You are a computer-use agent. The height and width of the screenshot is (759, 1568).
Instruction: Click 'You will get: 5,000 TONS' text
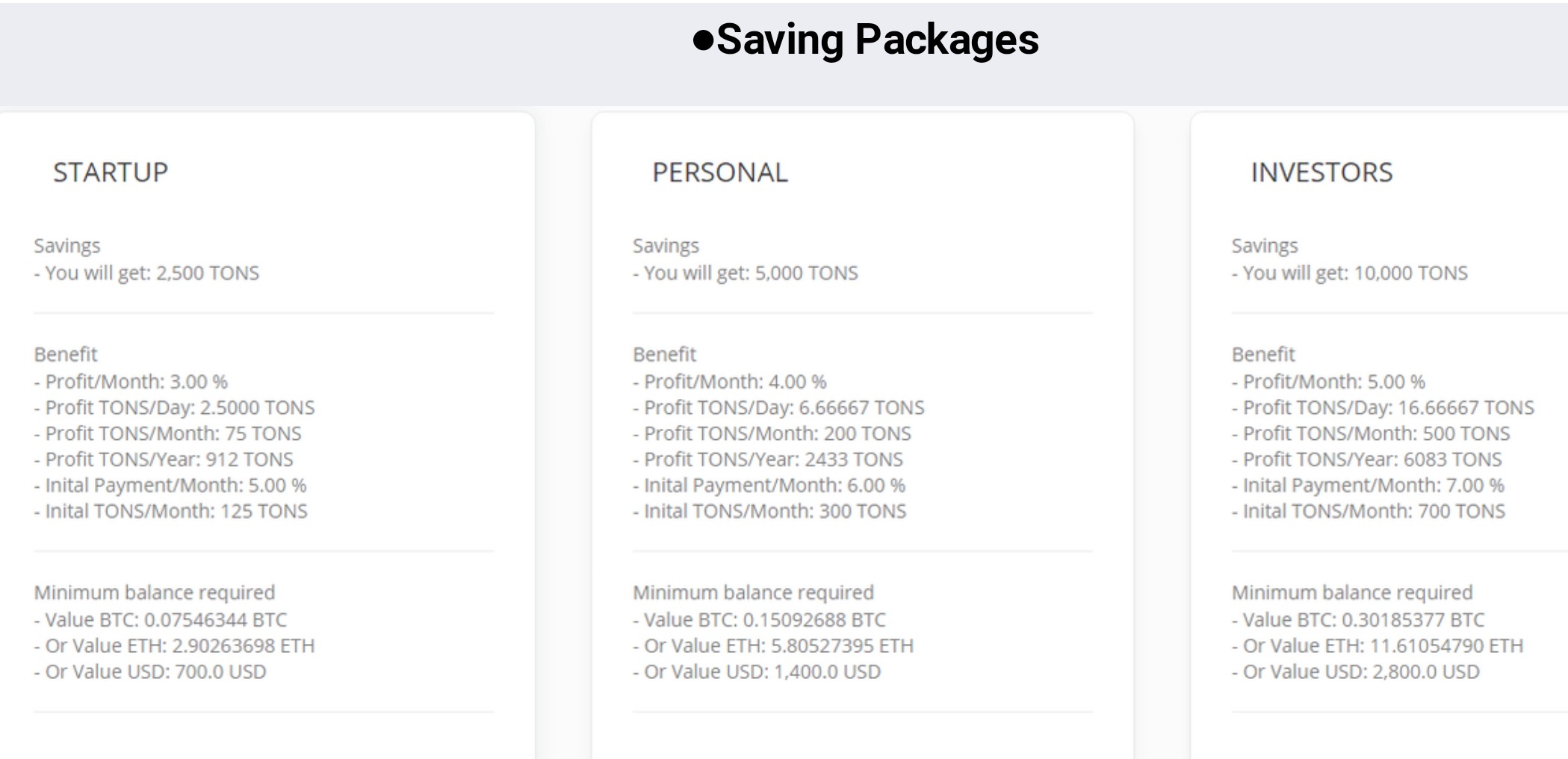pyautogui.click(x=746, y=273)
